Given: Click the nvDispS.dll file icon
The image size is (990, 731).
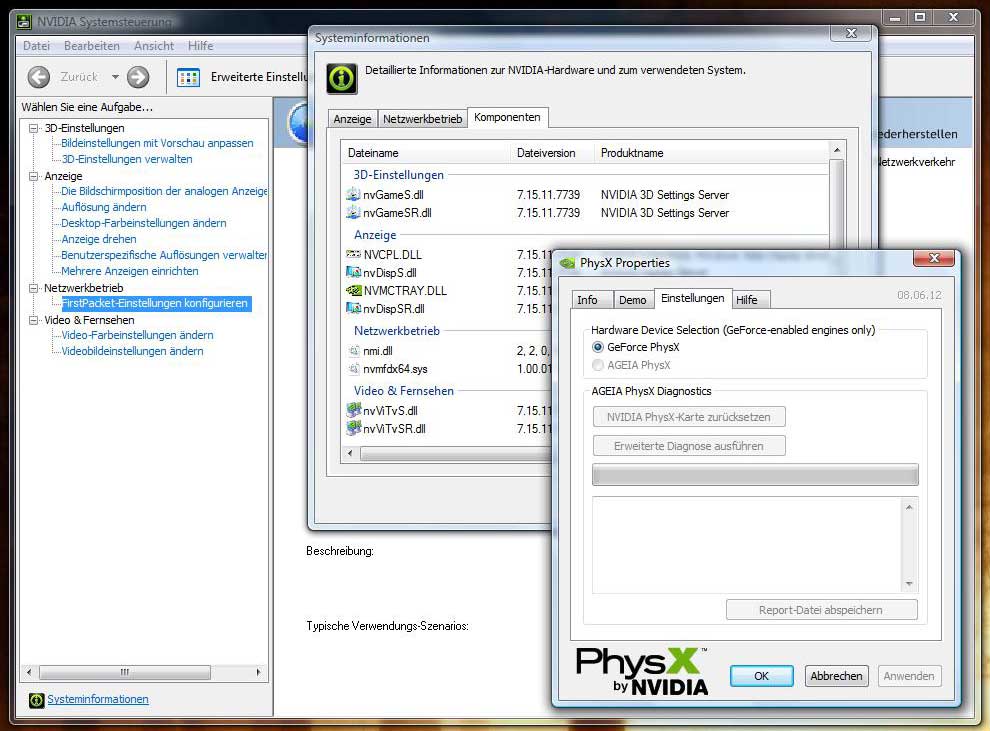Looking at the screenshot, I should coord(353,273).
